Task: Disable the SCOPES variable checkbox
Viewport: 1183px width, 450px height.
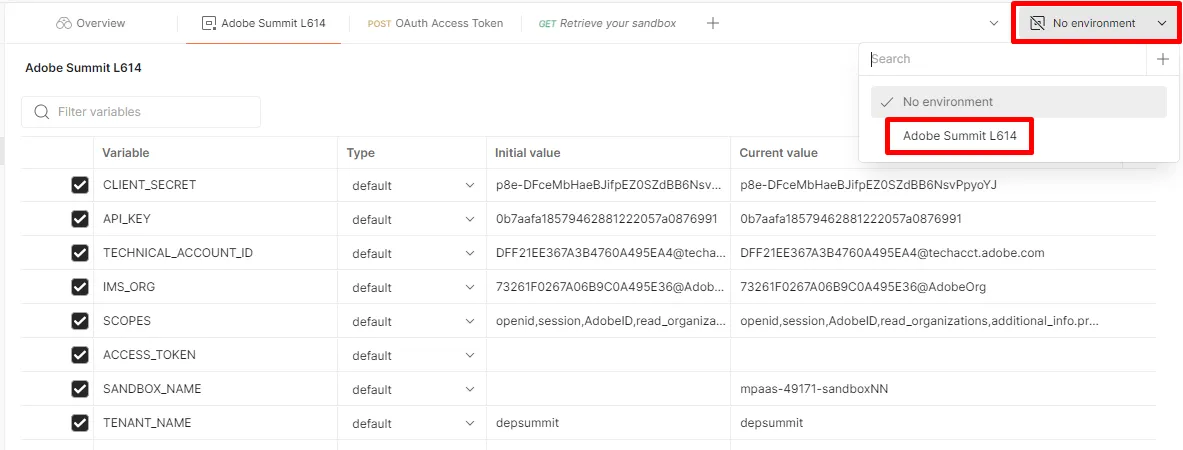Action: tap(79, 321)
